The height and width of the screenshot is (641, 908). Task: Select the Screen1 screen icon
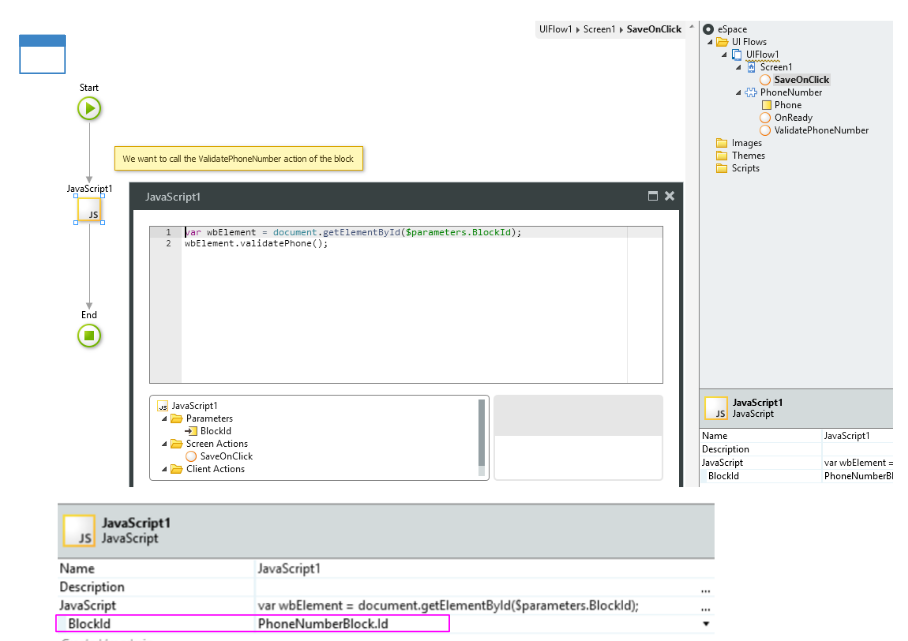[751, 66]
